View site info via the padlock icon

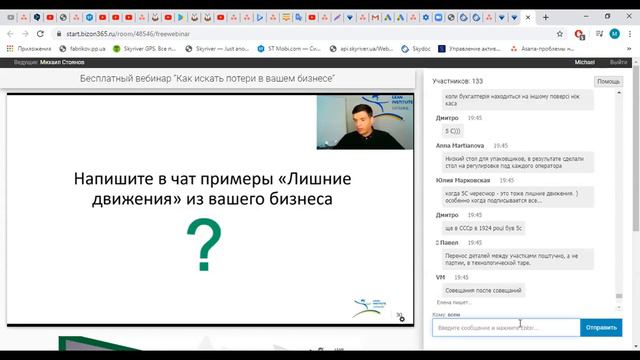pyautogui.click(x=59, y=34)
